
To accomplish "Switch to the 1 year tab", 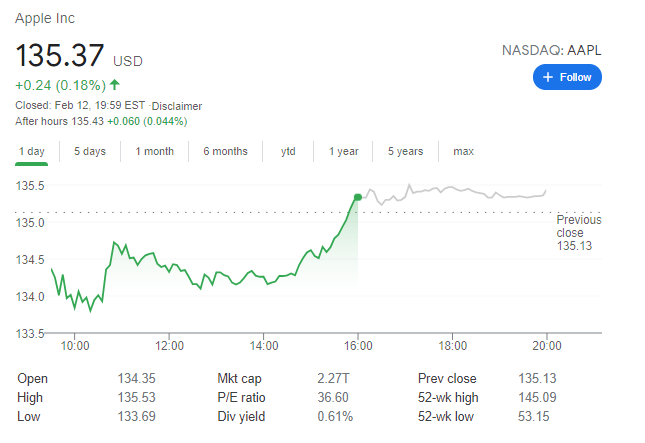I will tap(343, 151).
